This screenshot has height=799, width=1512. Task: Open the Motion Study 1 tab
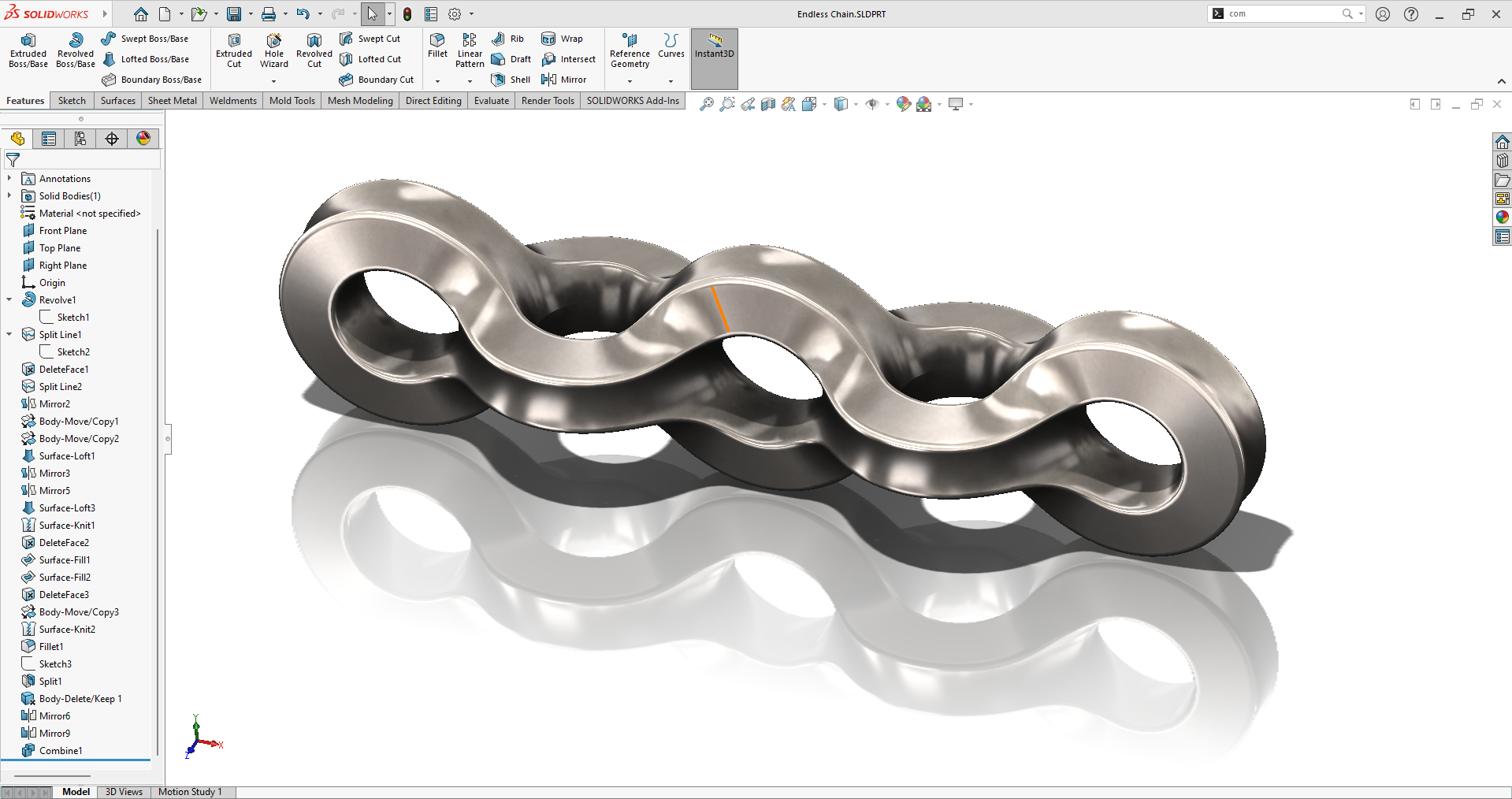[190, 792]
